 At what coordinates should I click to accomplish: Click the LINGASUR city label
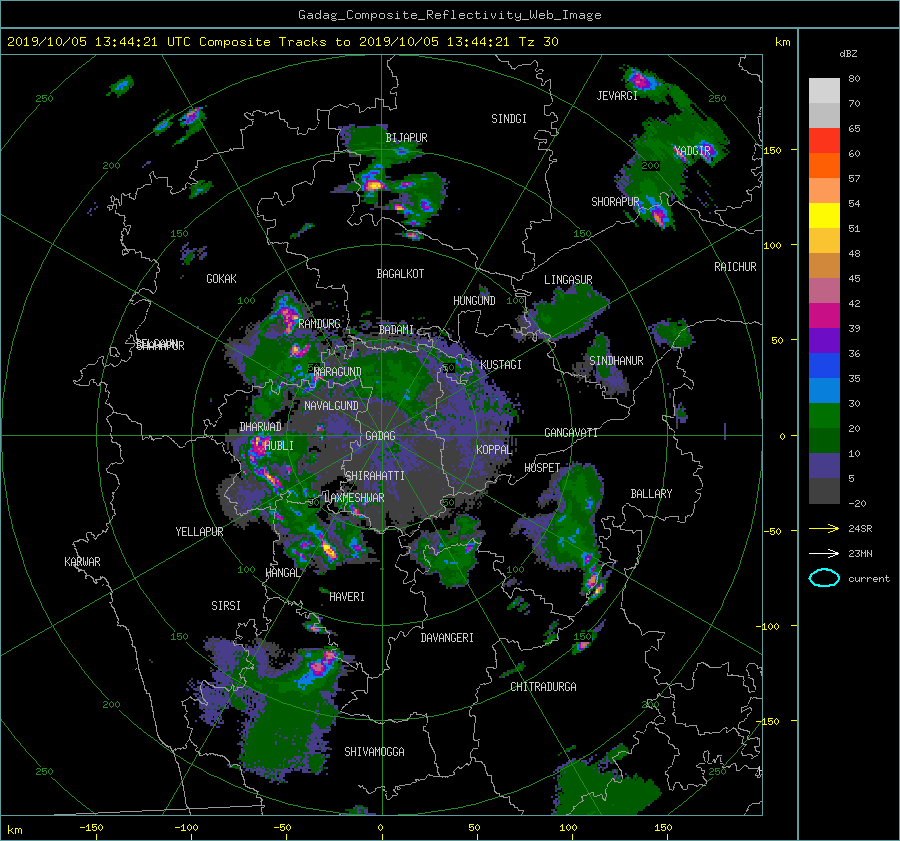pyautogui.click(x=568, y=280)
